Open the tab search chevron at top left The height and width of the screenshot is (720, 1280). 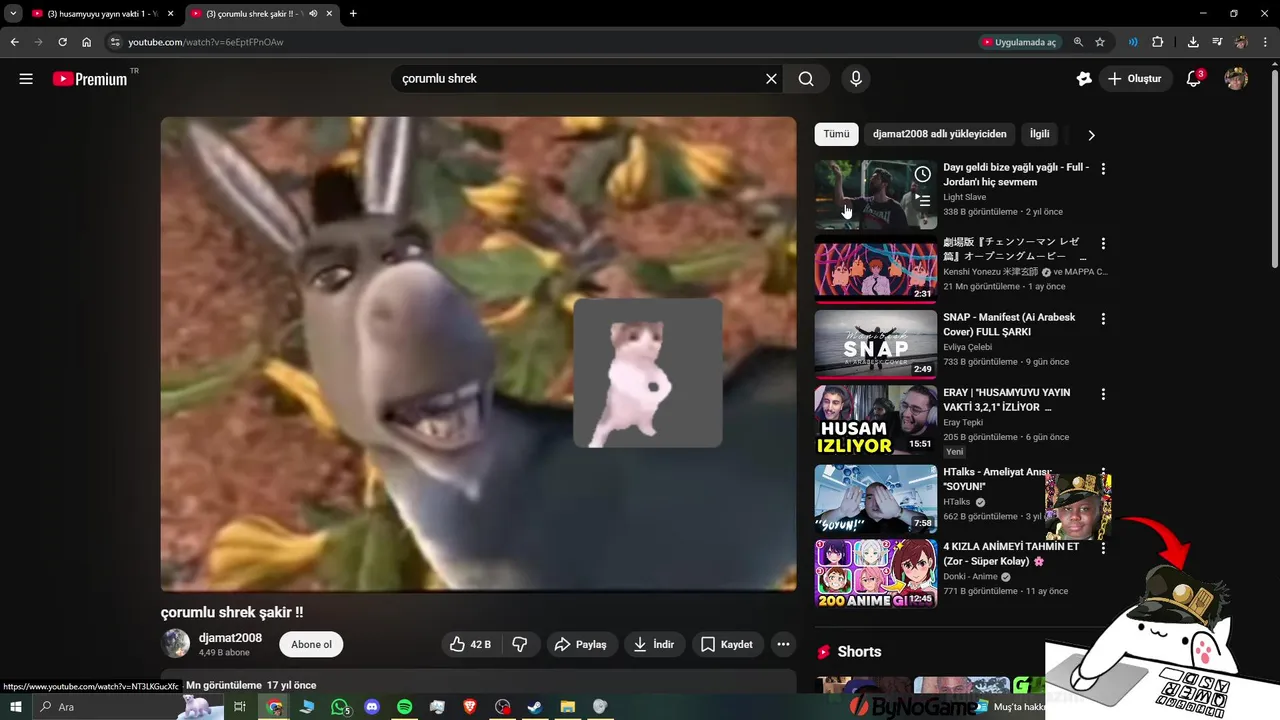click(14, 14)
